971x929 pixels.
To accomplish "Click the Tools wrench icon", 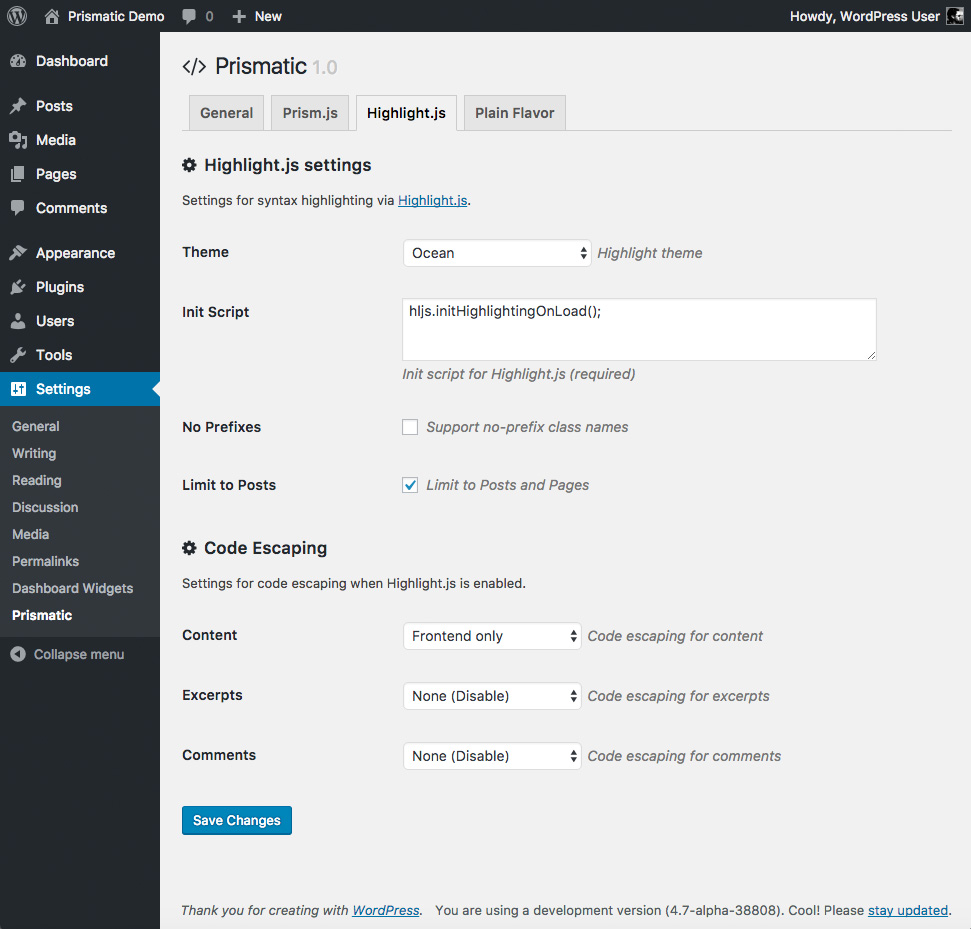I will (18, 355).
